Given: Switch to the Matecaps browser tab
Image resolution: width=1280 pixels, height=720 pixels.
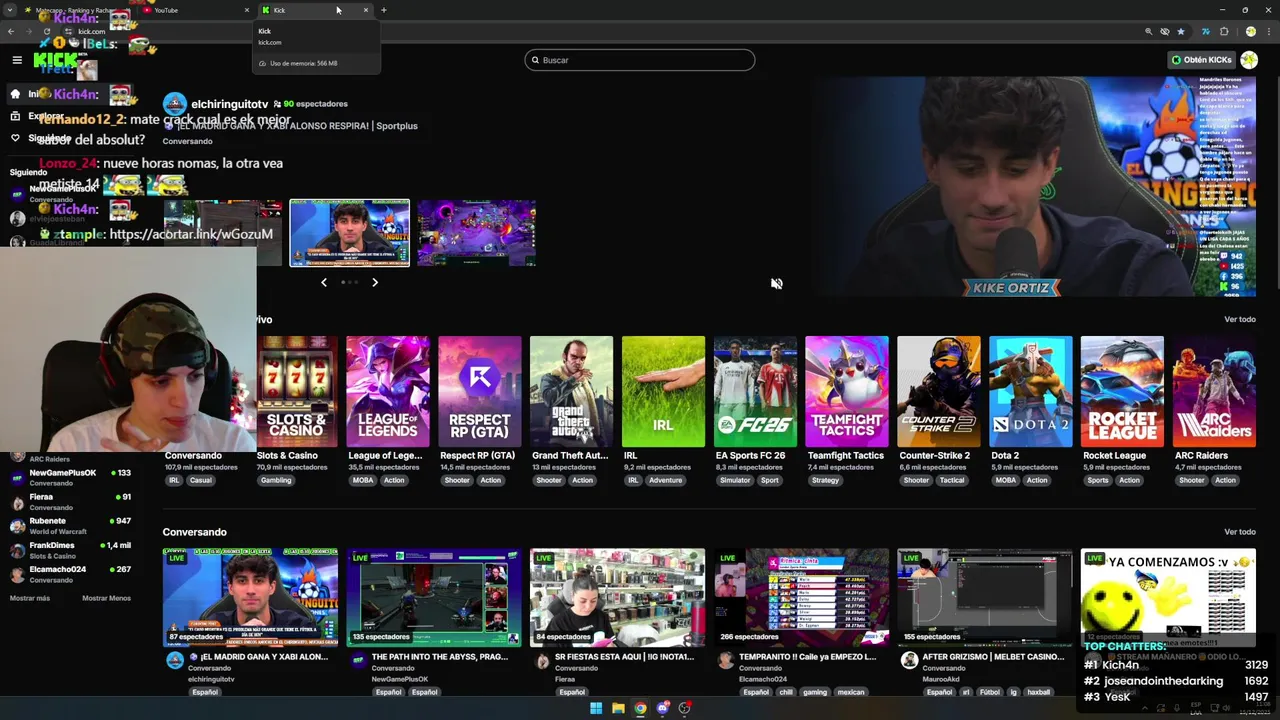Looking at the screenshot, I should coord(76,10).
